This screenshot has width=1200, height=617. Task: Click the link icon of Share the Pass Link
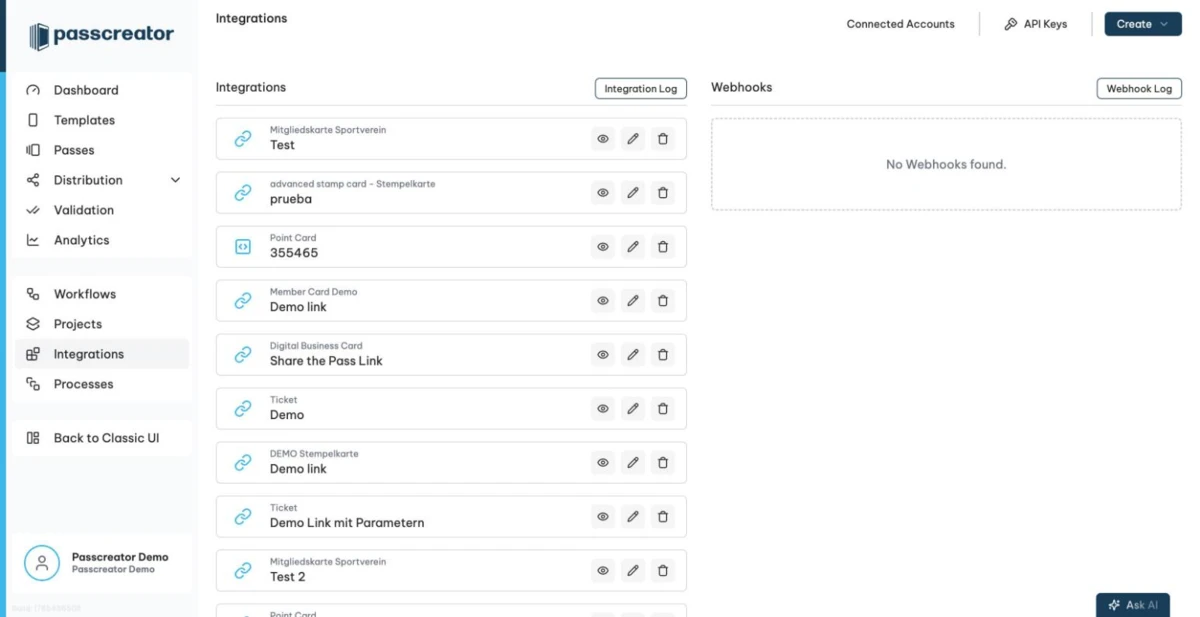(x=243, y=355)
